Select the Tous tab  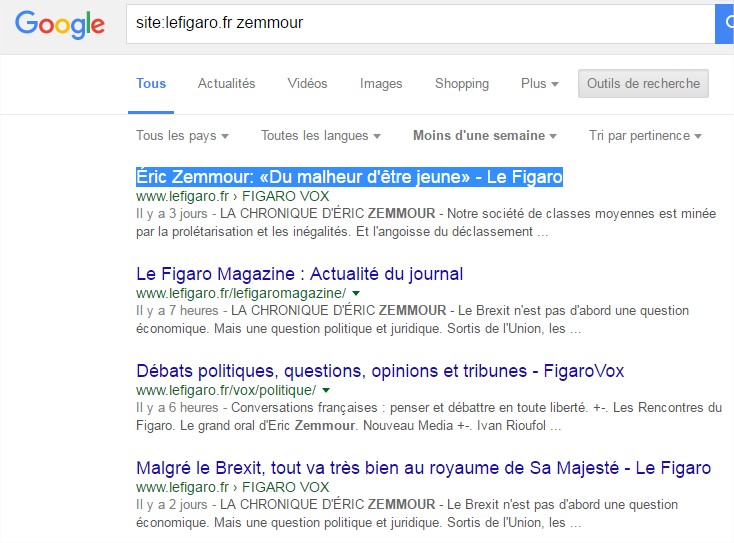pyautogui.click(x=151, y=83)
